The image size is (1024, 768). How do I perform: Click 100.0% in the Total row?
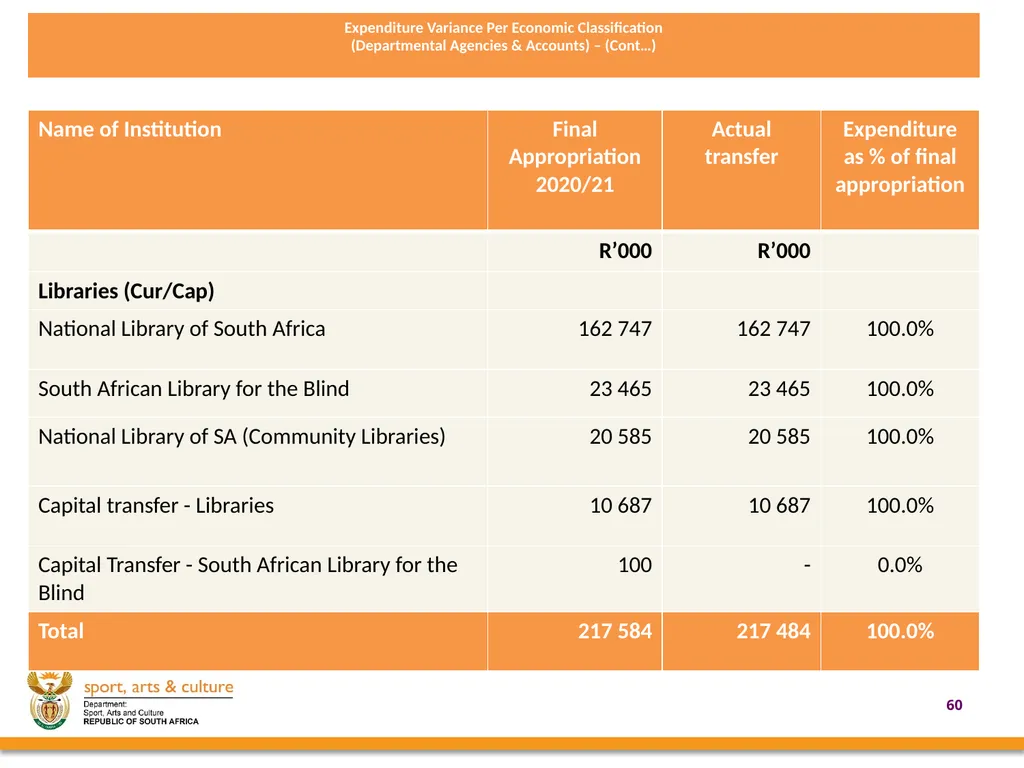[x=900, y=631]
